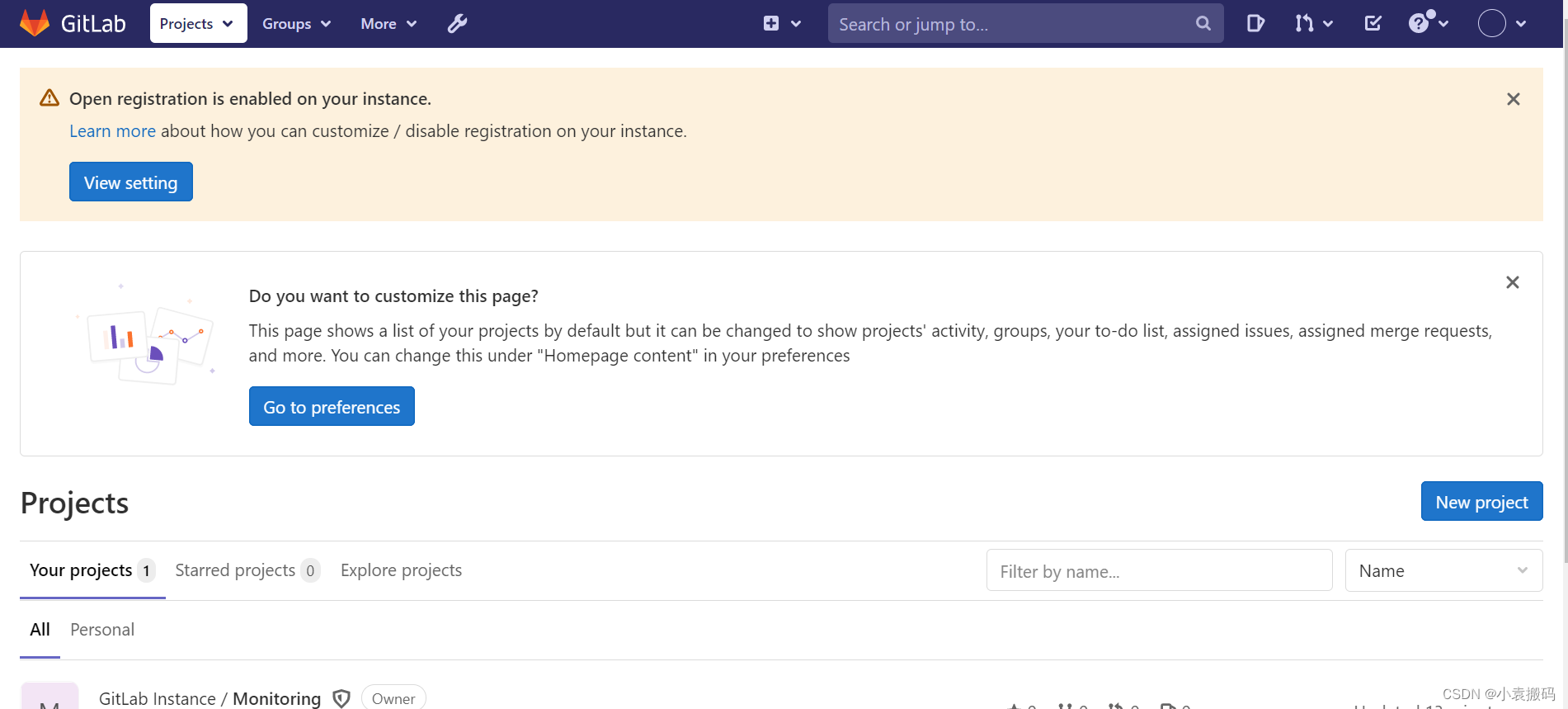Click the Monitoring project shield visibility icon
The image size is (1568, 709).
[x=341, y=698]
